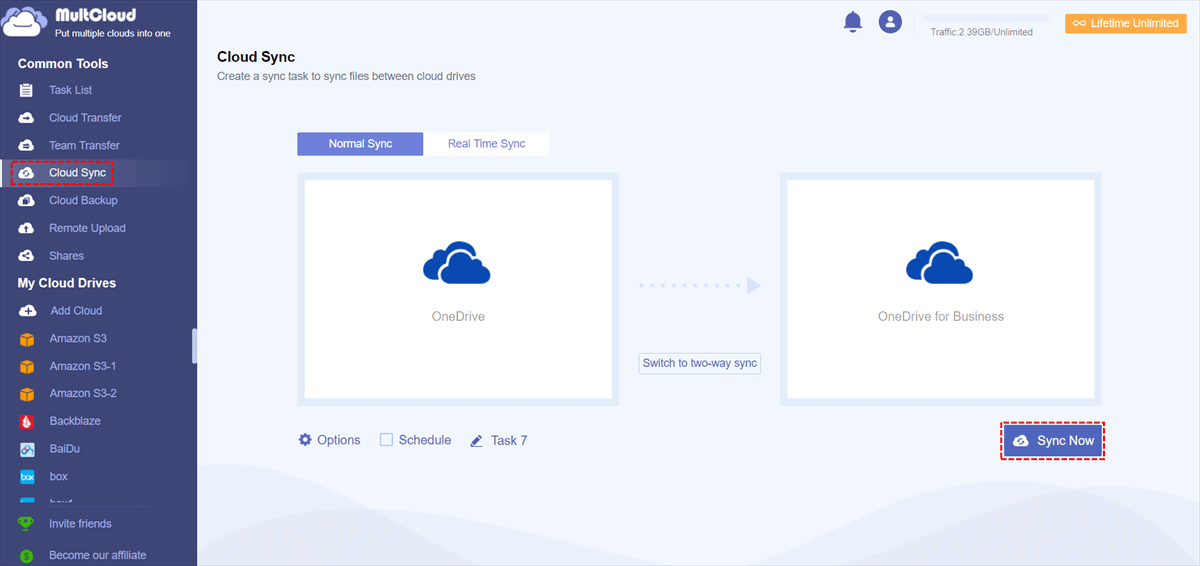Select the Normal Sync tab
Screen dimensions: 1200x566
point(360,144)
